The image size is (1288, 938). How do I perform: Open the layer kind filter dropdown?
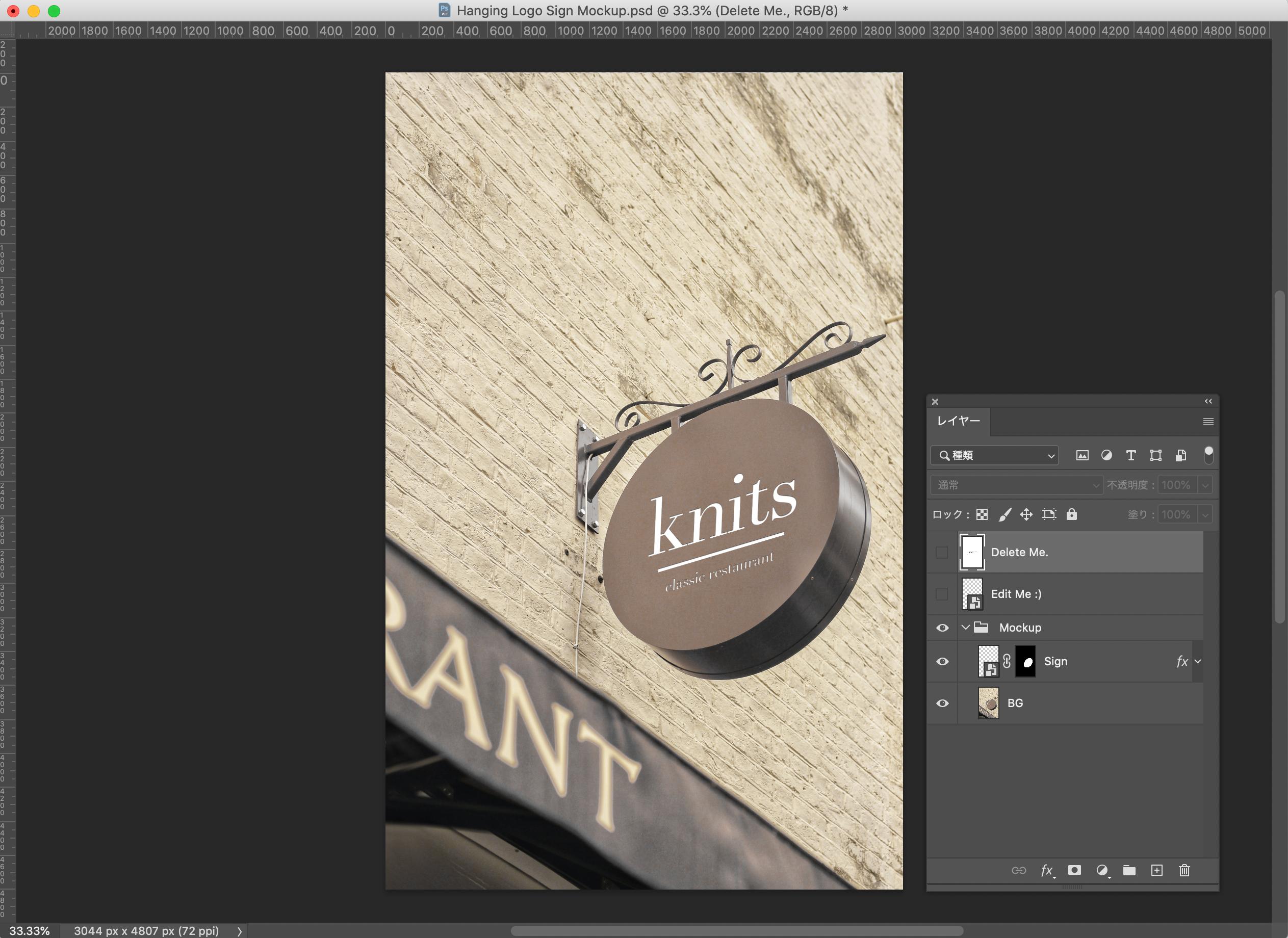(x=994, y=455)
